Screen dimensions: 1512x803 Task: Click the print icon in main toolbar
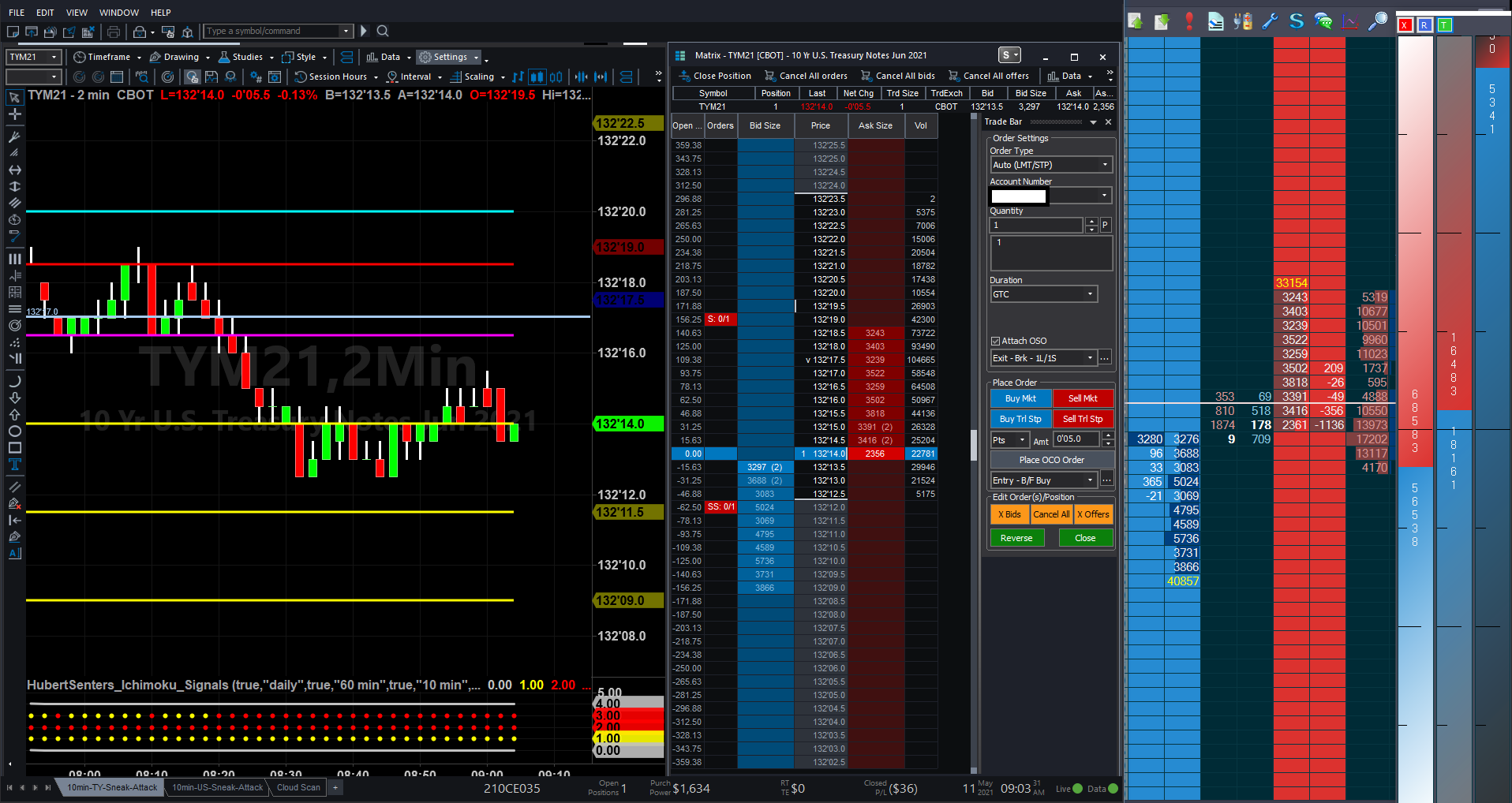114,32
